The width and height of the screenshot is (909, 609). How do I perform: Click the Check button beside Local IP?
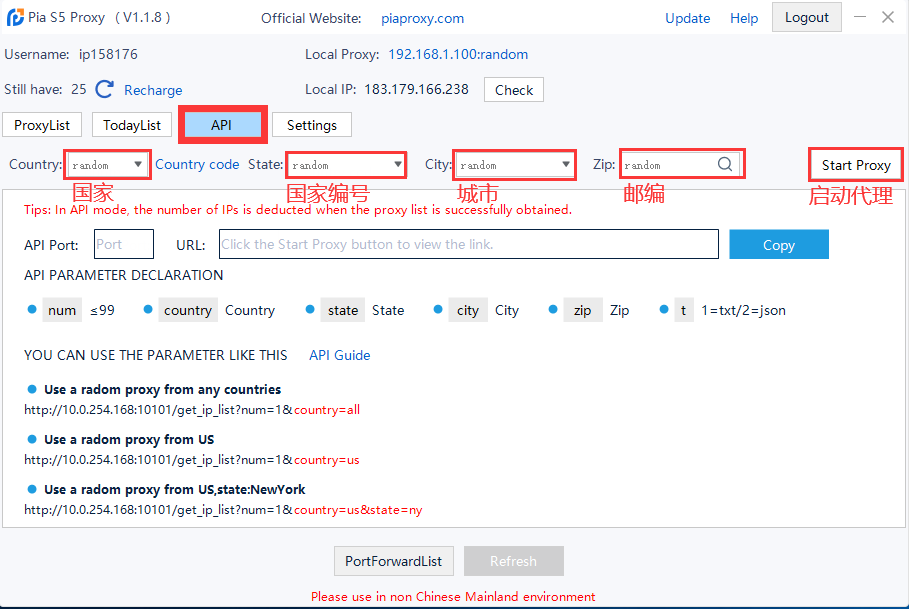[x=514, y=90]
